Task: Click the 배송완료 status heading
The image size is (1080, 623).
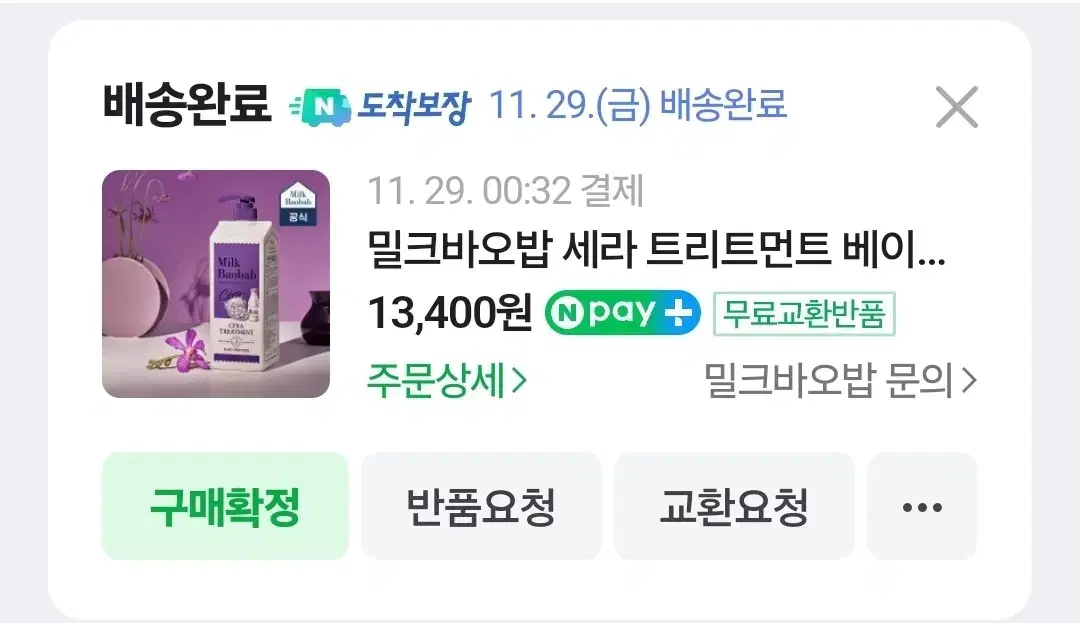Action: [x=187, y=105]
